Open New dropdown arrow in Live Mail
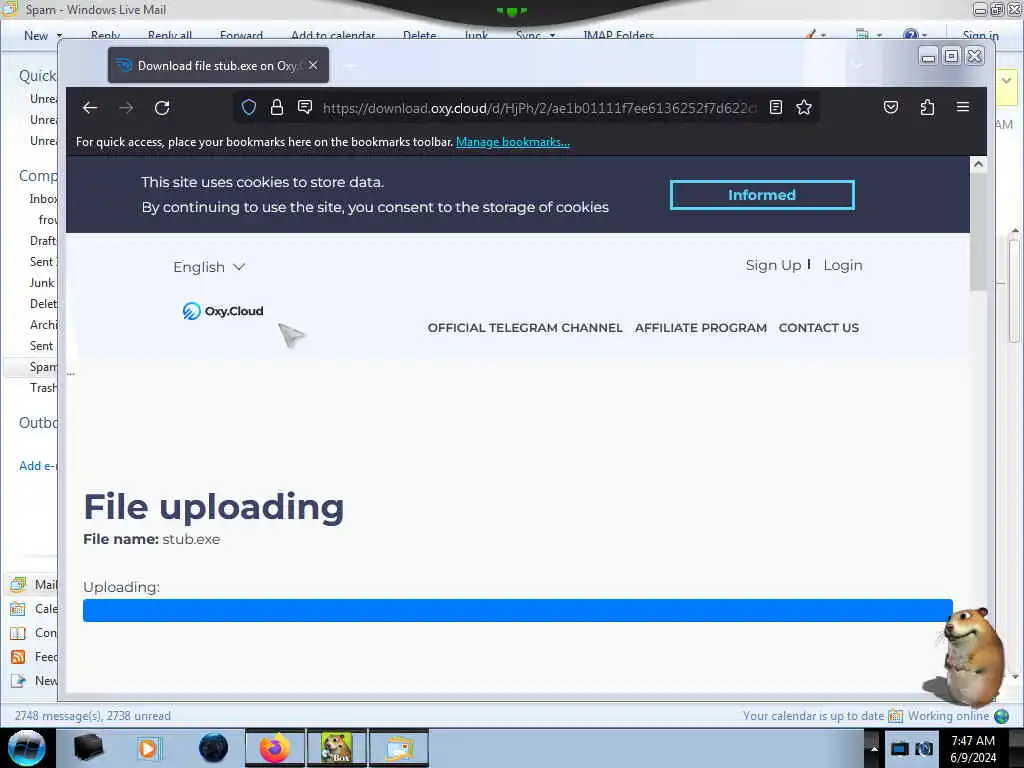This screenshot has width=1024, height=768. (x=59, y=36)
